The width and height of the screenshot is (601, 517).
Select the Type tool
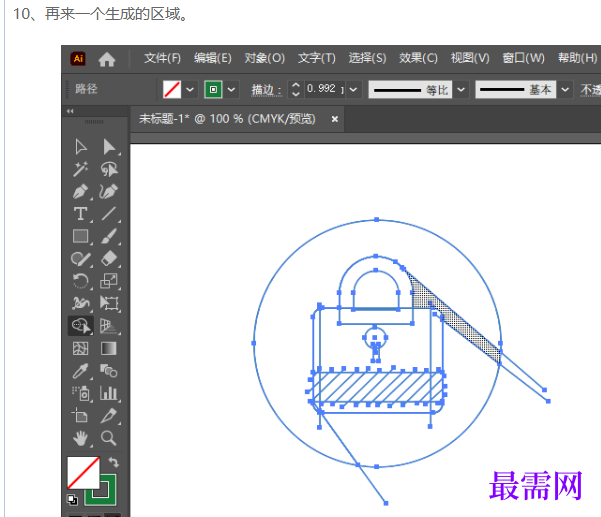pos(80,214)
